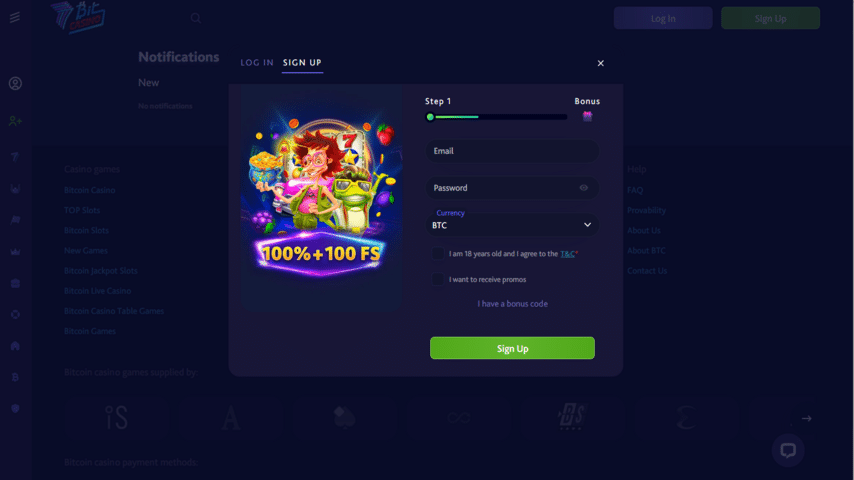Click the add-user sidebar icon
Viewport: 854px width, 480px height.
pyautogui.click(x=15, y=121)
